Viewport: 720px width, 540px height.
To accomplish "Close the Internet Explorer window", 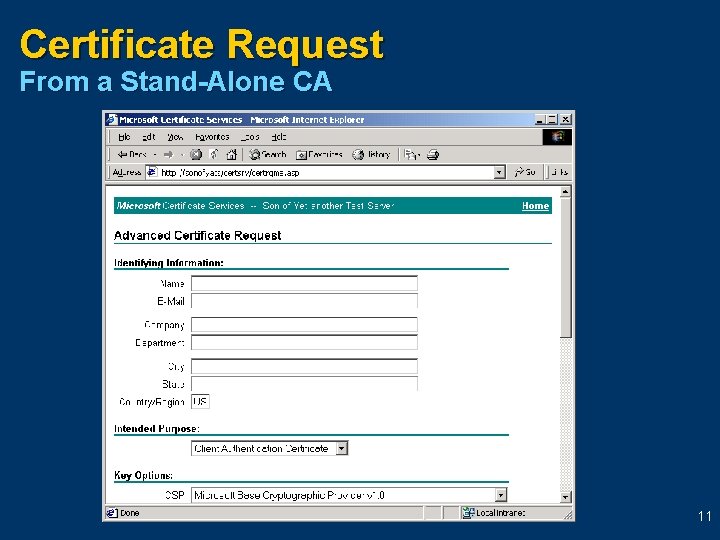I will (566, 119).
